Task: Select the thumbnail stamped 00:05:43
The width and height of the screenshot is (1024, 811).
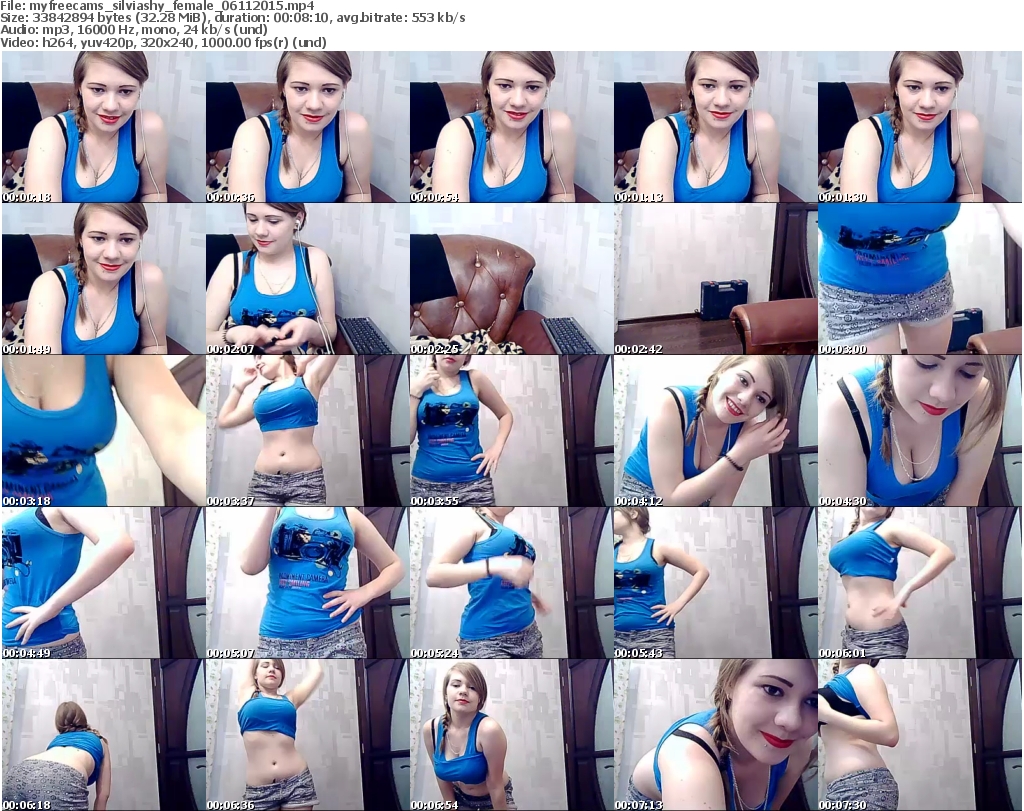Action: pyautogui.click(x=715, y=583)
